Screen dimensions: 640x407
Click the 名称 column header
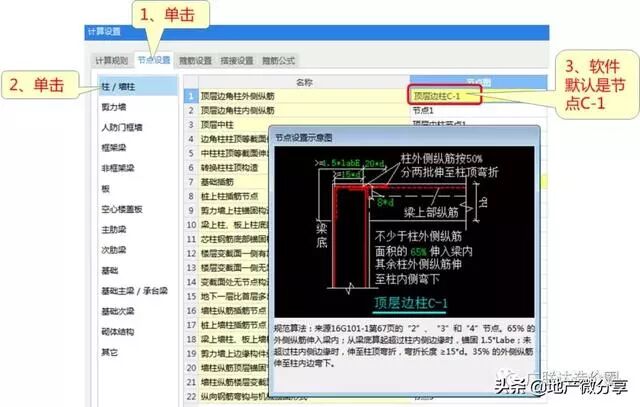304,82
